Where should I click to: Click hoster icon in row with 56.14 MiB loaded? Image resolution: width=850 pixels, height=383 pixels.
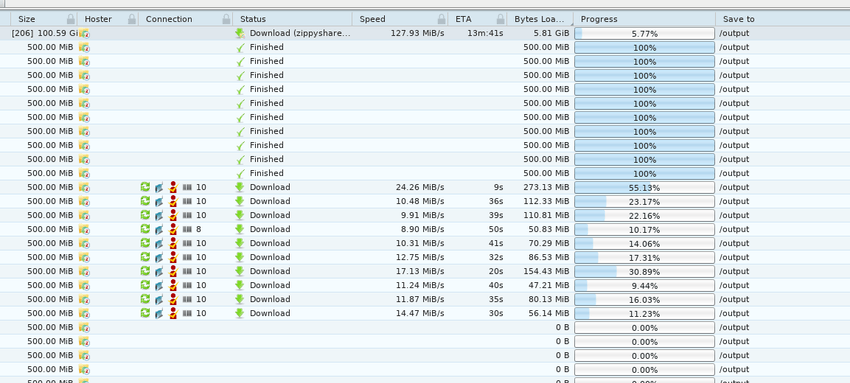pos(85,313)
